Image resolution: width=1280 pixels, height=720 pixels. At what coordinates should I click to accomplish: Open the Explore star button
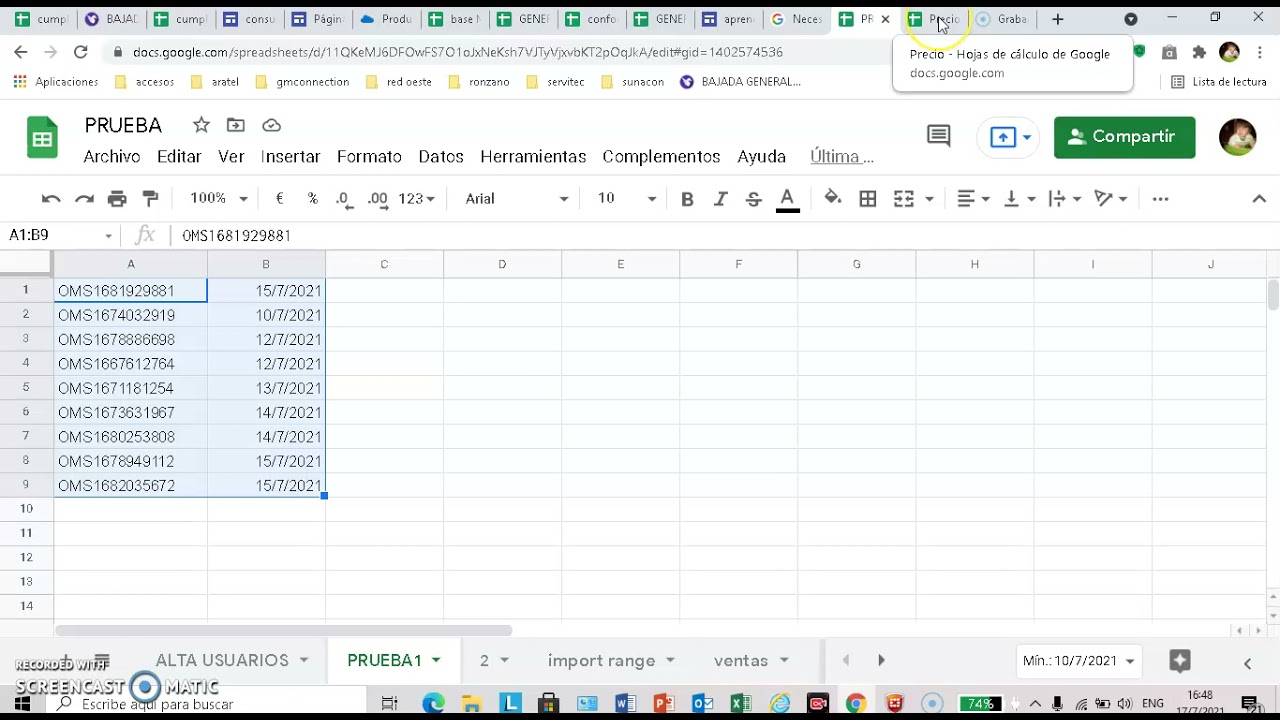1180,661
